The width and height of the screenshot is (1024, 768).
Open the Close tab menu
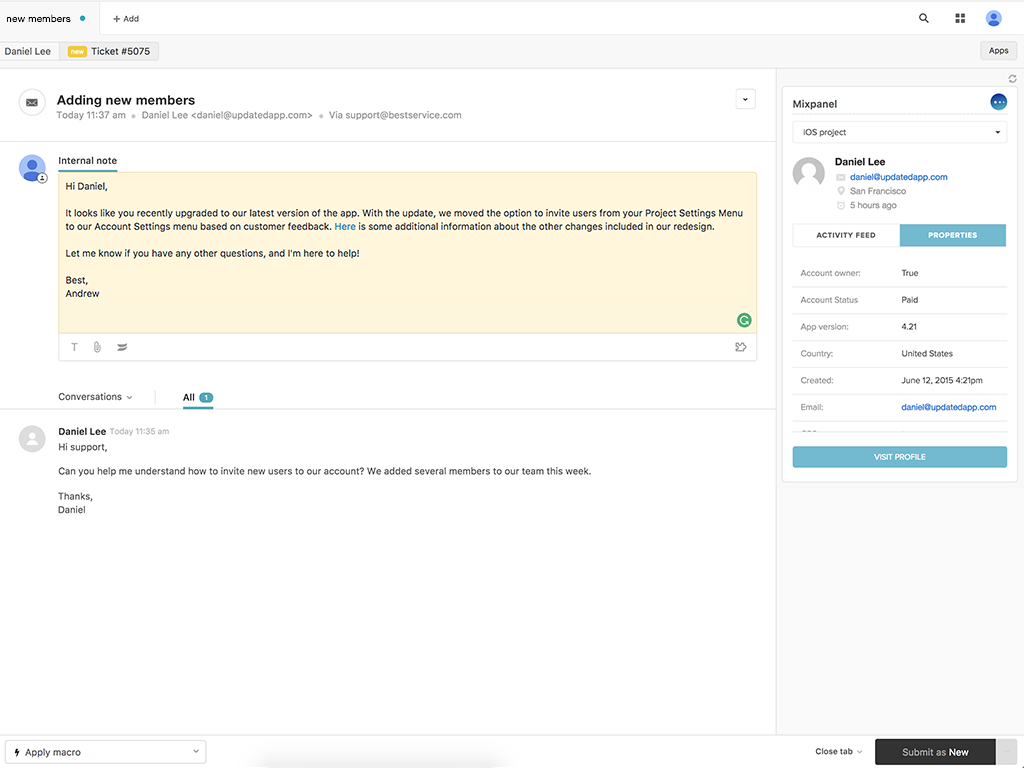pyautogui.click(x=838, y=752)
